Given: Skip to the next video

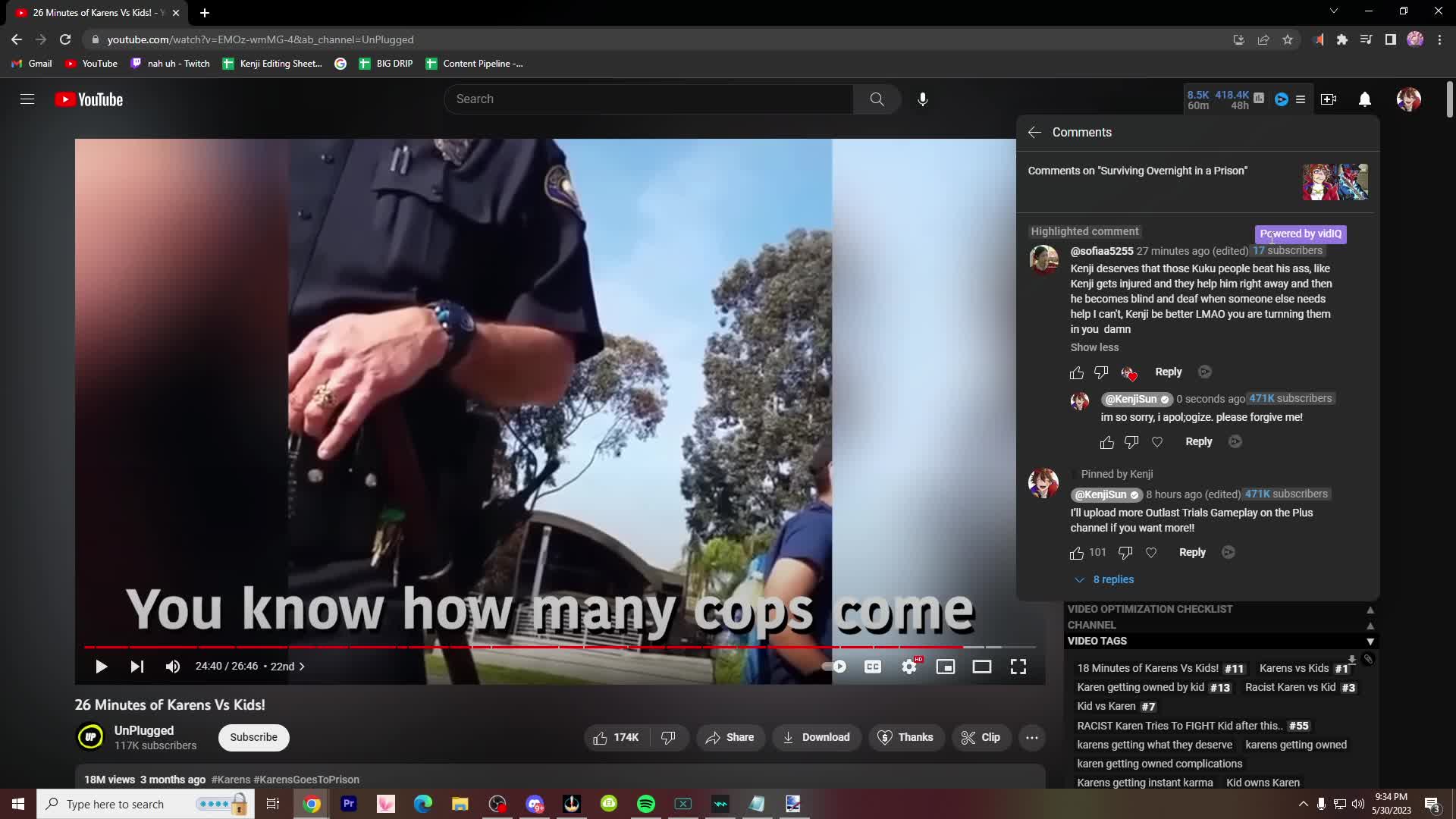Looking at the screenshot, I should coord(137,667).
